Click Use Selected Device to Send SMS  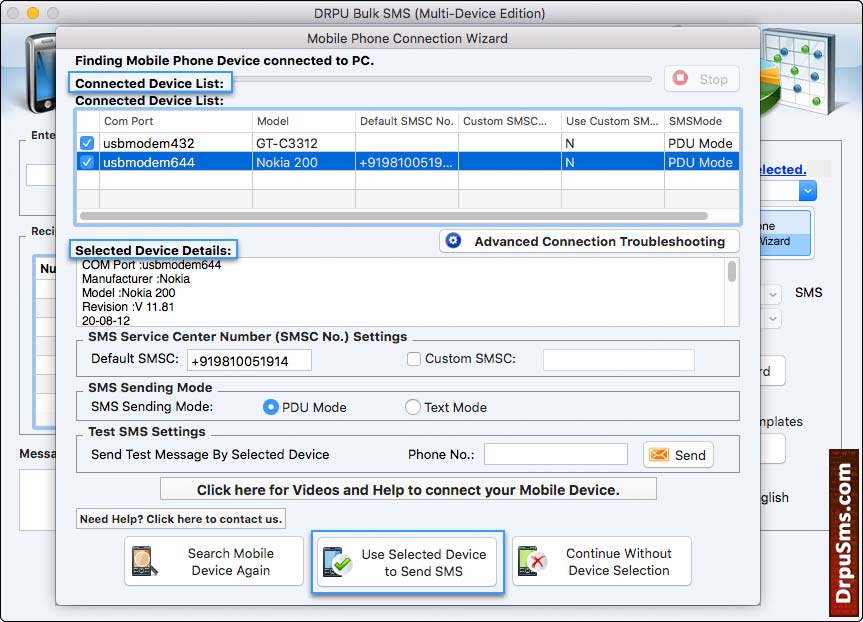pos(407,562)
